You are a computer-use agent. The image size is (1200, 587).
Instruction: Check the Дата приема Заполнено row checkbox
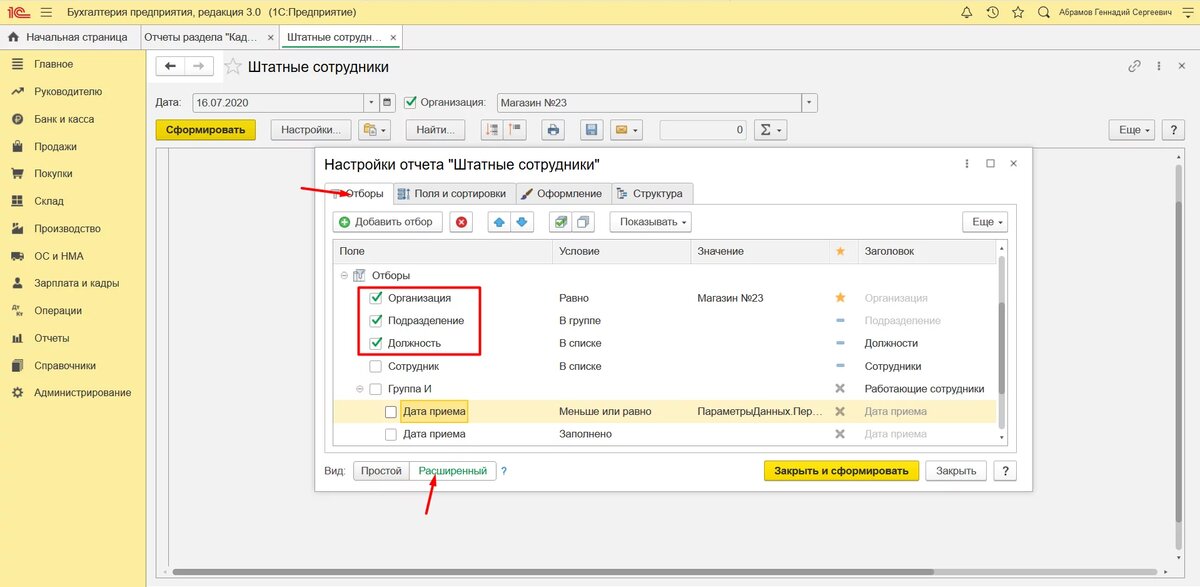391,434
